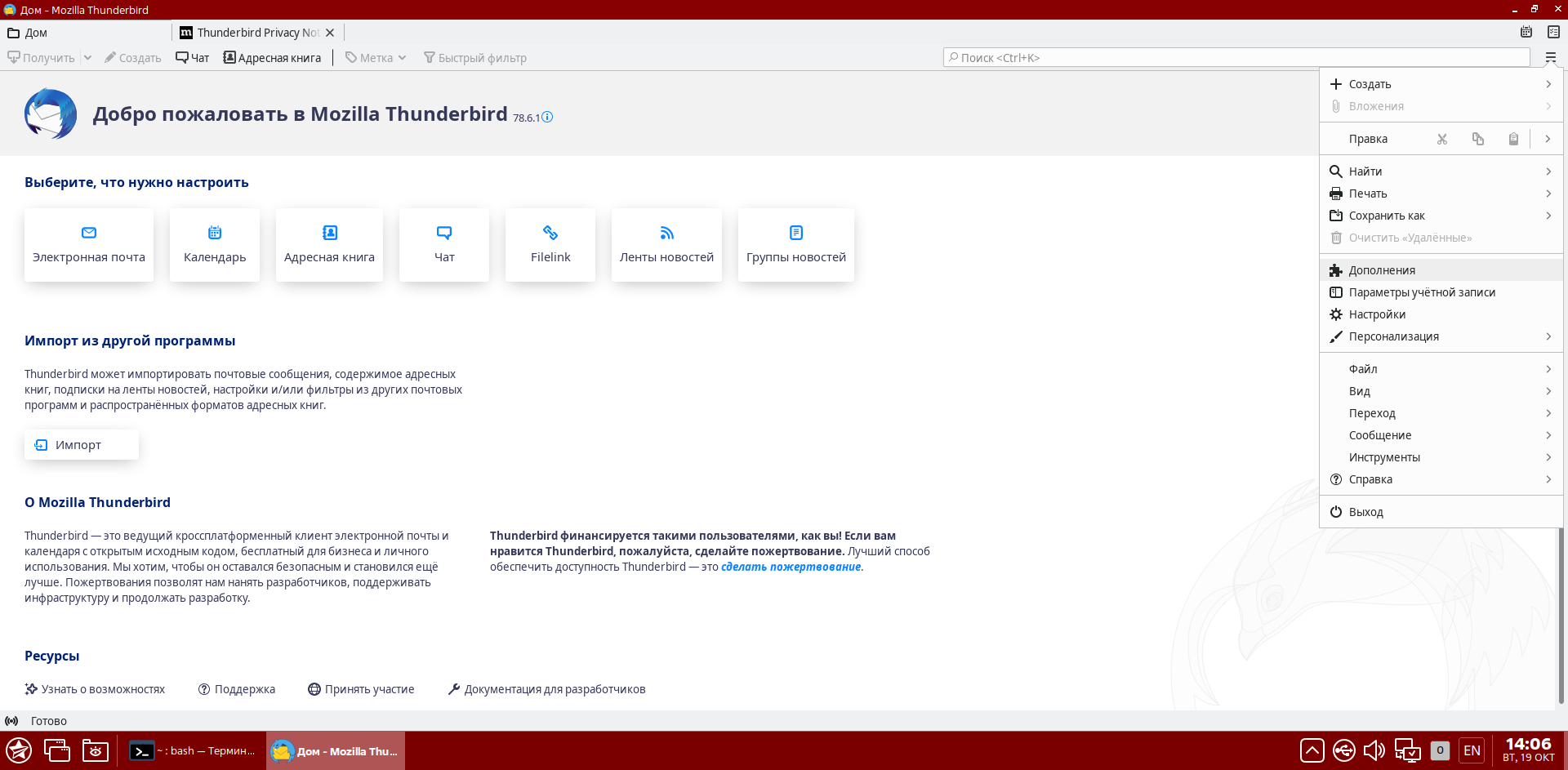1568x770 pixels.
Task: Click the Copy icon in Правка row
Action: (1477, 139)
